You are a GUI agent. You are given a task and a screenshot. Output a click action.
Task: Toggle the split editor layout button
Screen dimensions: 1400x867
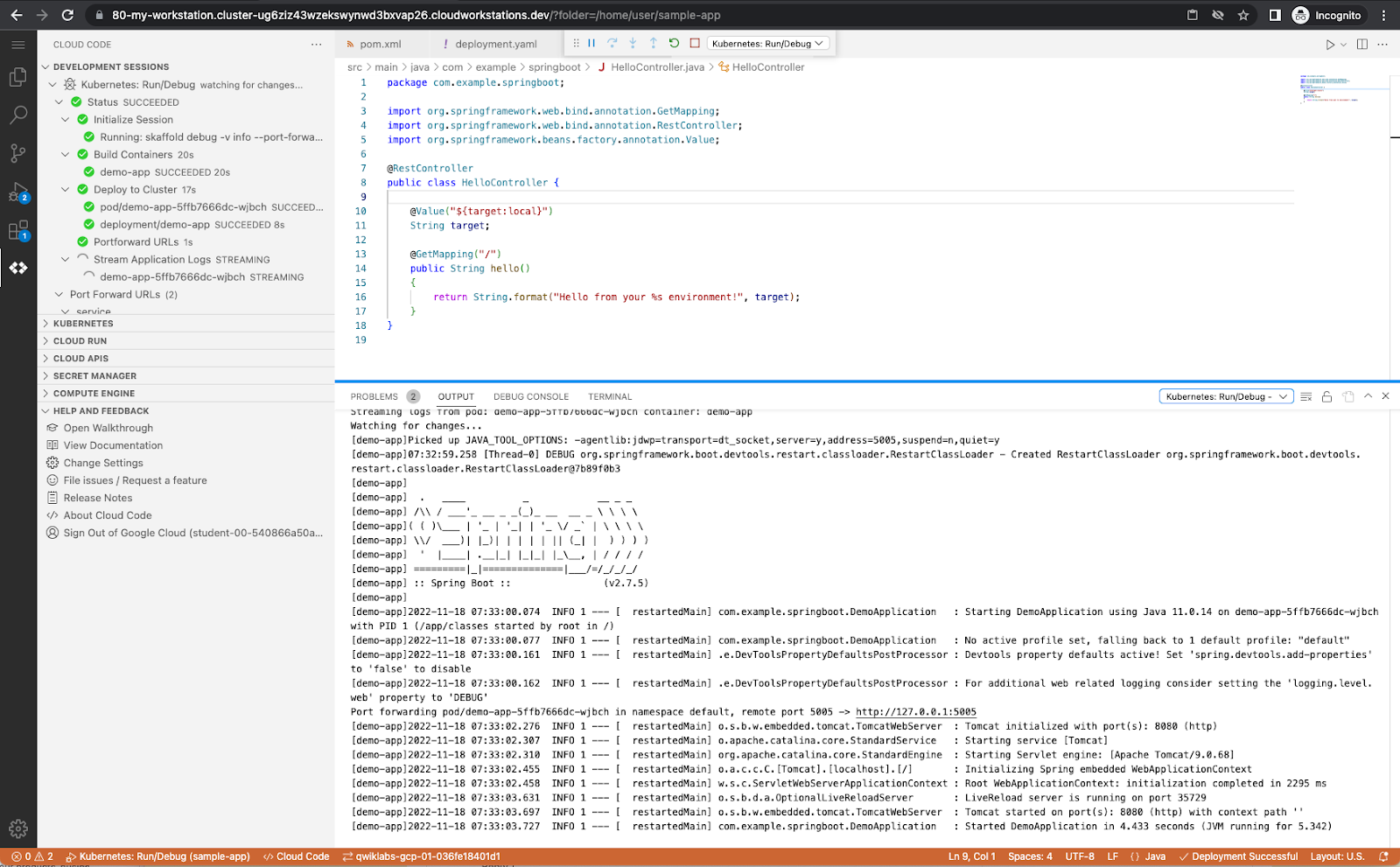click(1361, 44)
